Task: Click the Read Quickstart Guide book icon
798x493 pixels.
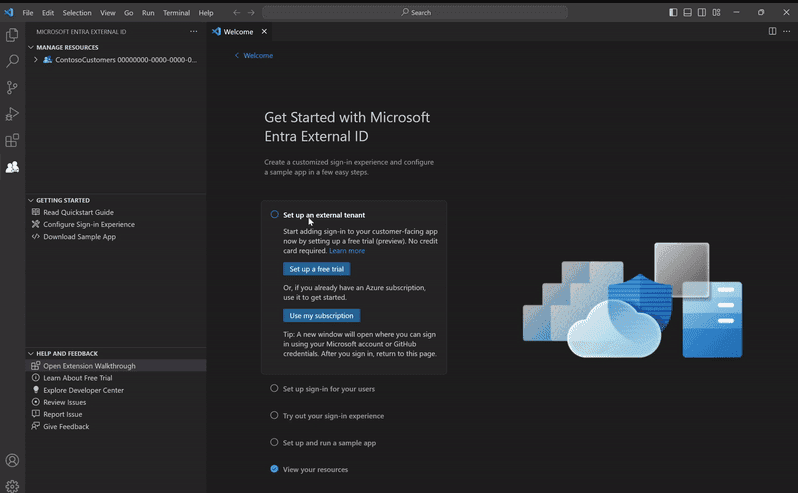Action: point(36,212)
